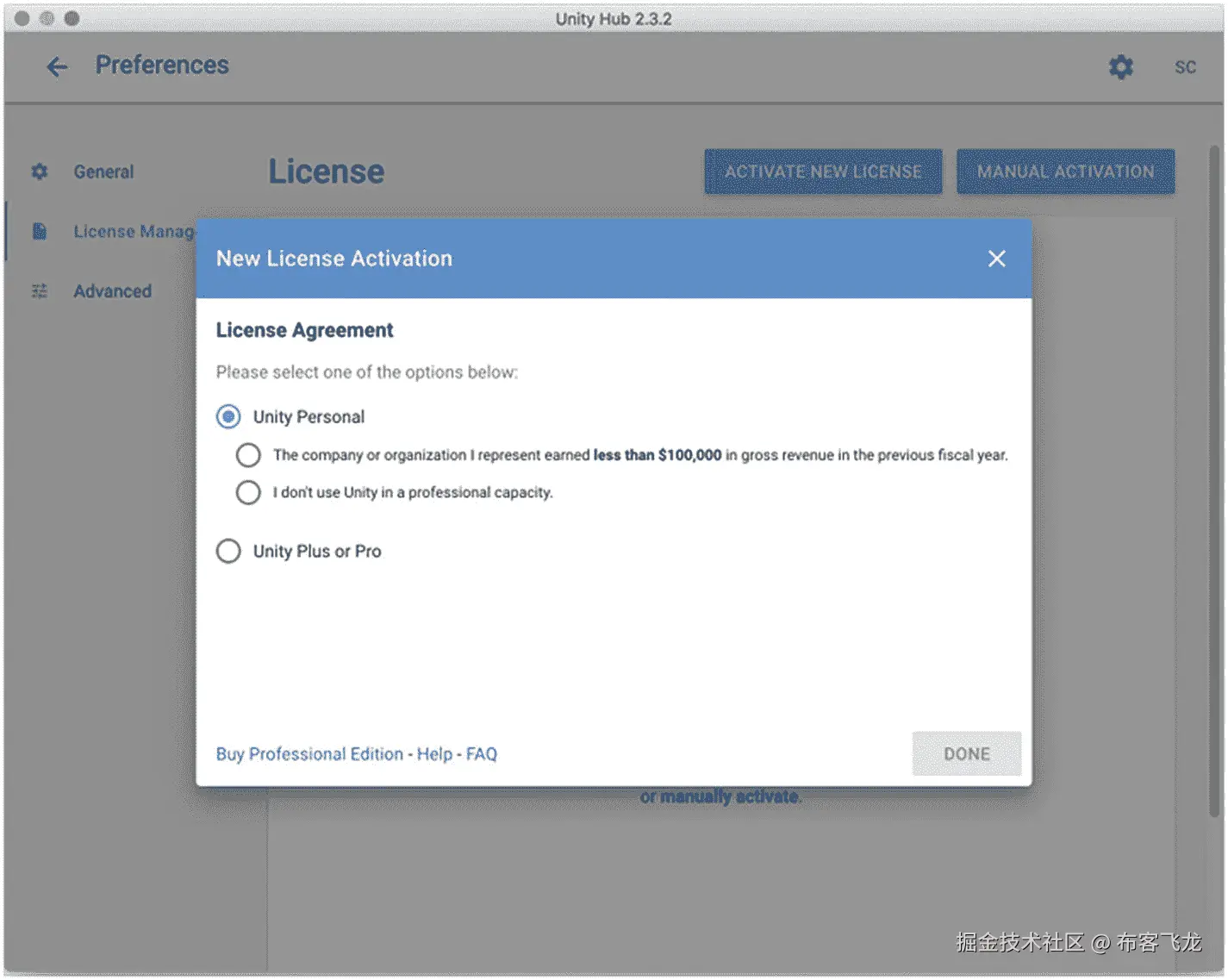Click the "License Agreement" heading text

(304, 330)
